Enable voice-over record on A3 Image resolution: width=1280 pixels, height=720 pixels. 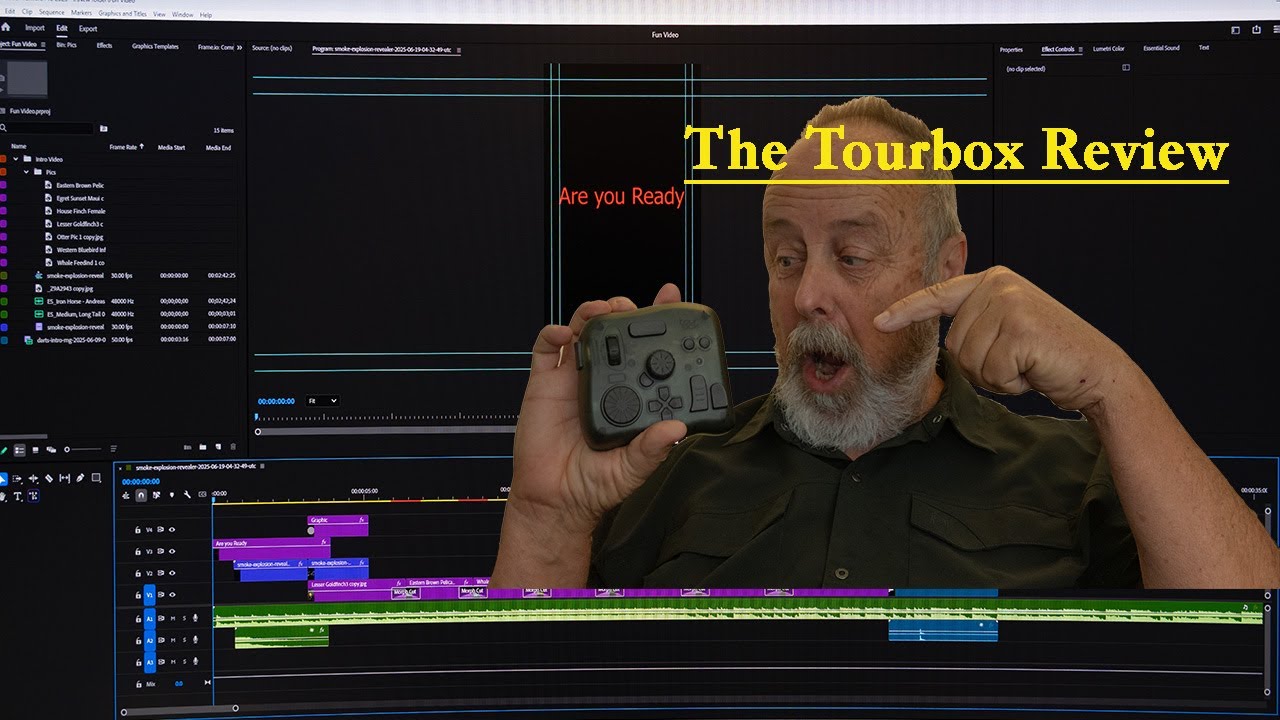(x=195, y=662)
